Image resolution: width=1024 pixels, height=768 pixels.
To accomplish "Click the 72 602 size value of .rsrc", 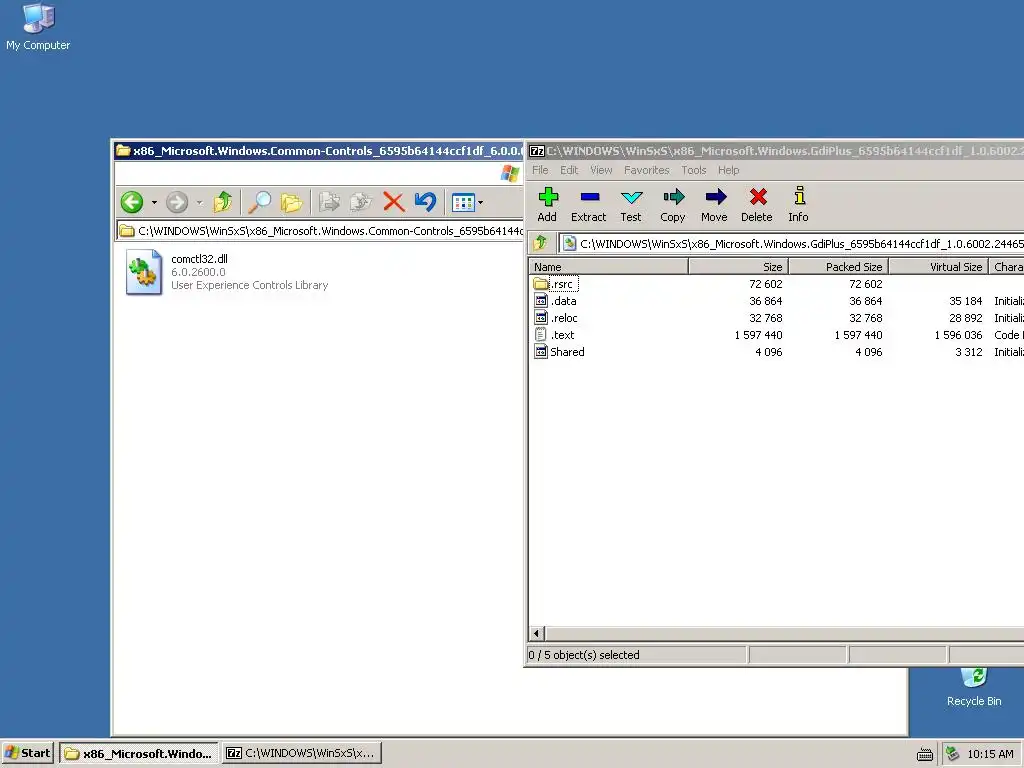I will click(765, 284).
